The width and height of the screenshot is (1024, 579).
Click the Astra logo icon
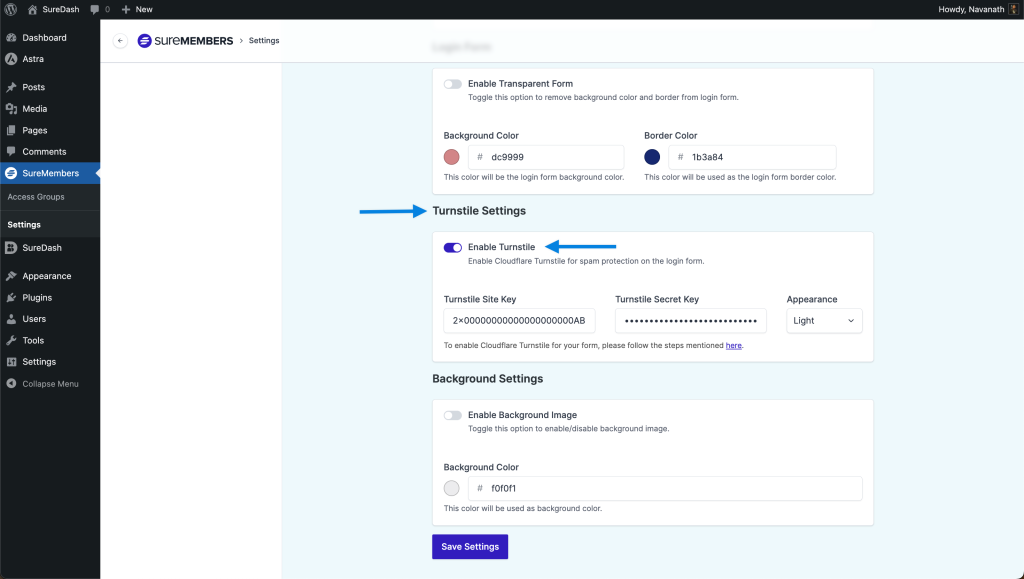[x=11, y=59]
